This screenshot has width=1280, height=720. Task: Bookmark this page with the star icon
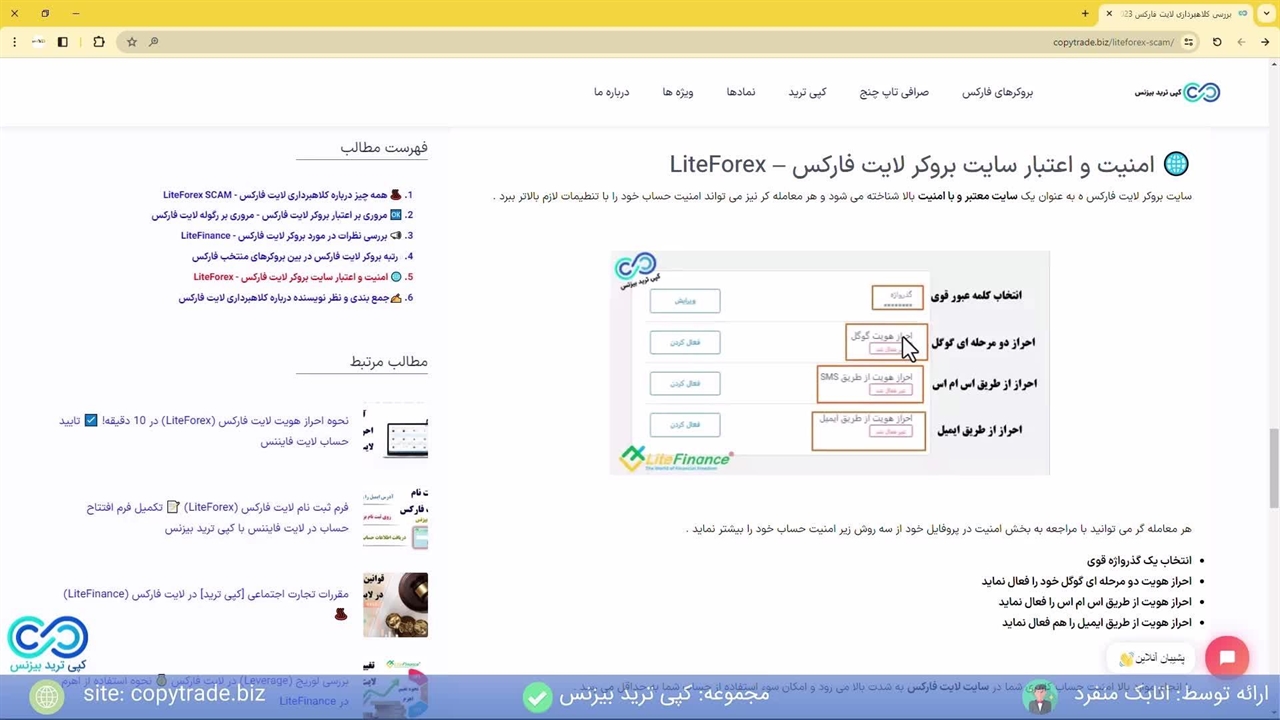coord(131,42)
